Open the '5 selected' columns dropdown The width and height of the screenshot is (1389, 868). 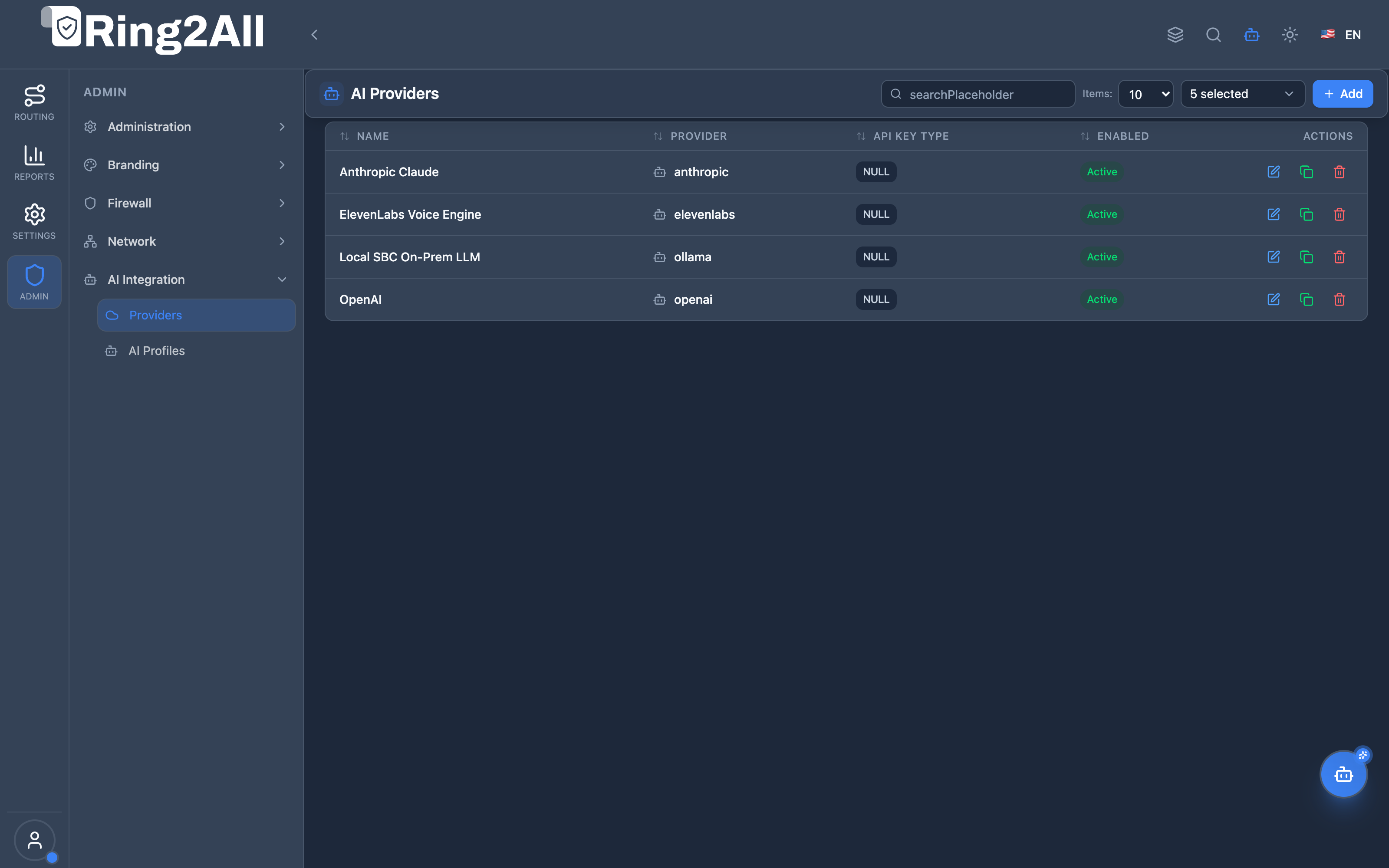[x=1243, y=94]
